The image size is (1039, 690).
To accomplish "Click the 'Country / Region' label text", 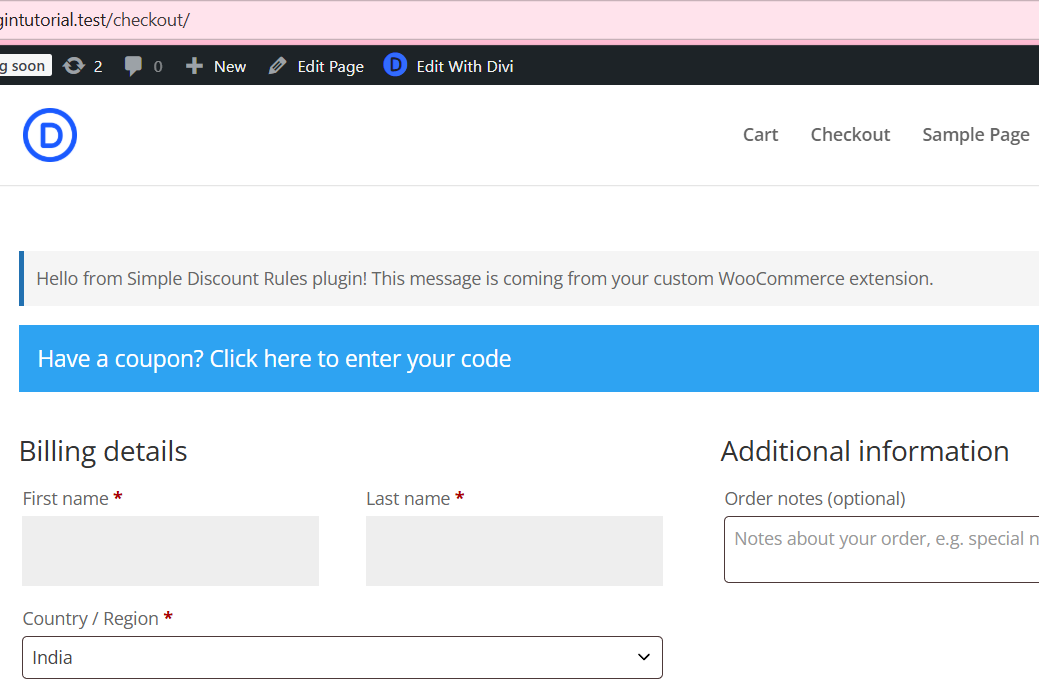I will coord(91,619).
